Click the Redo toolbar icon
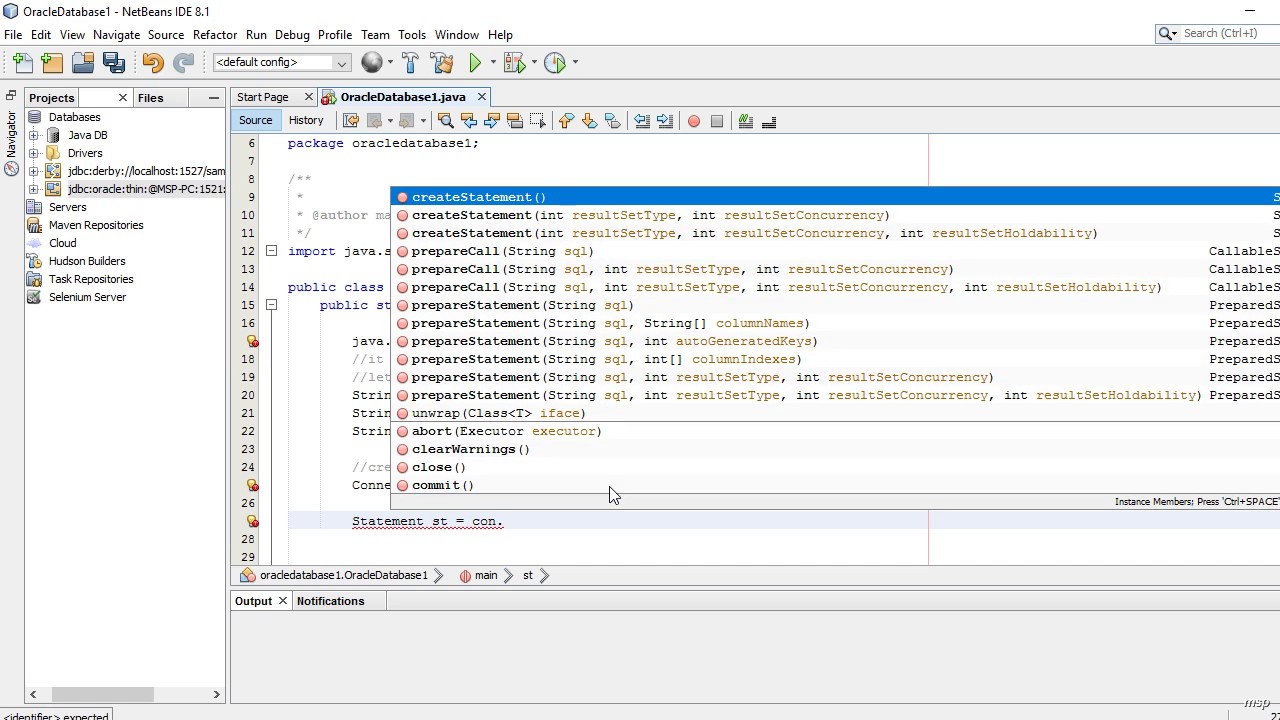This screenshot has height=720, width=1280. (183, 62)
